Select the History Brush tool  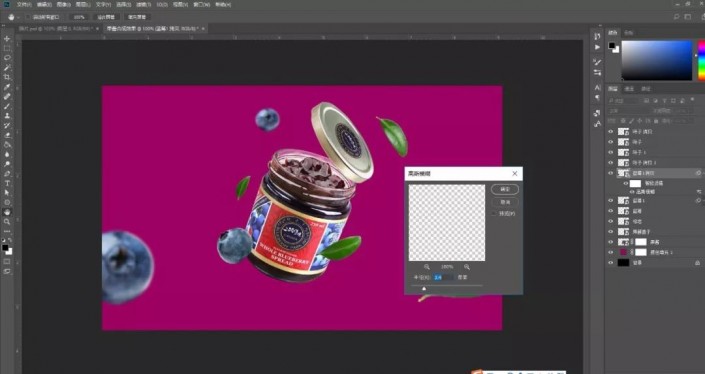tap(7, 125)
